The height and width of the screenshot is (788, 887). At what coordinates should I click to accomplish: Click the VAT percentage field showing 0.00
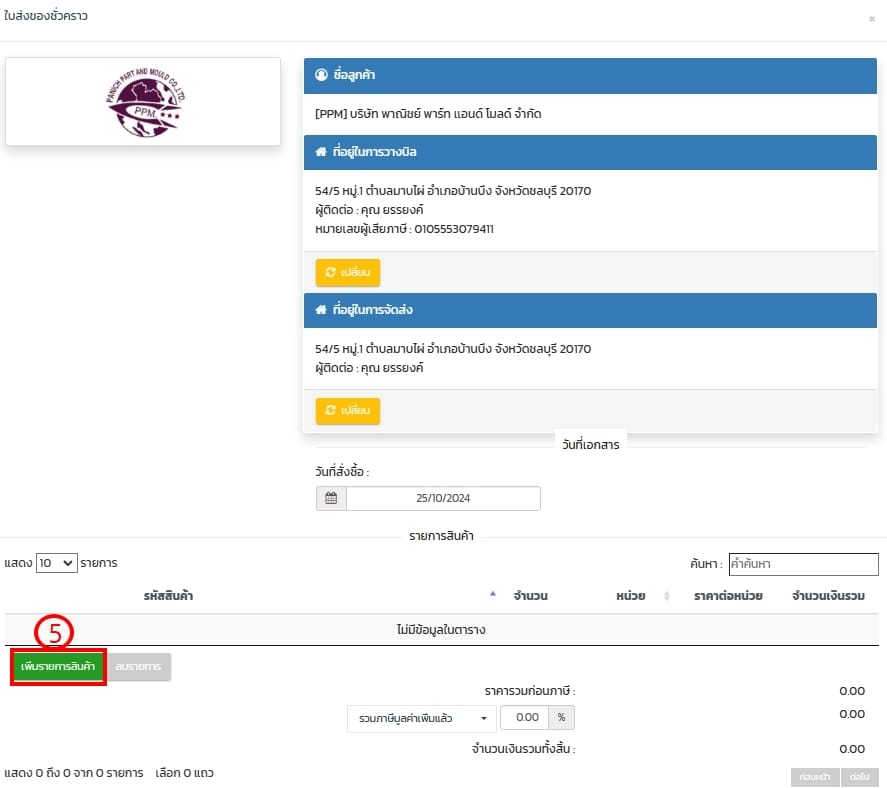tap(525, 718)
